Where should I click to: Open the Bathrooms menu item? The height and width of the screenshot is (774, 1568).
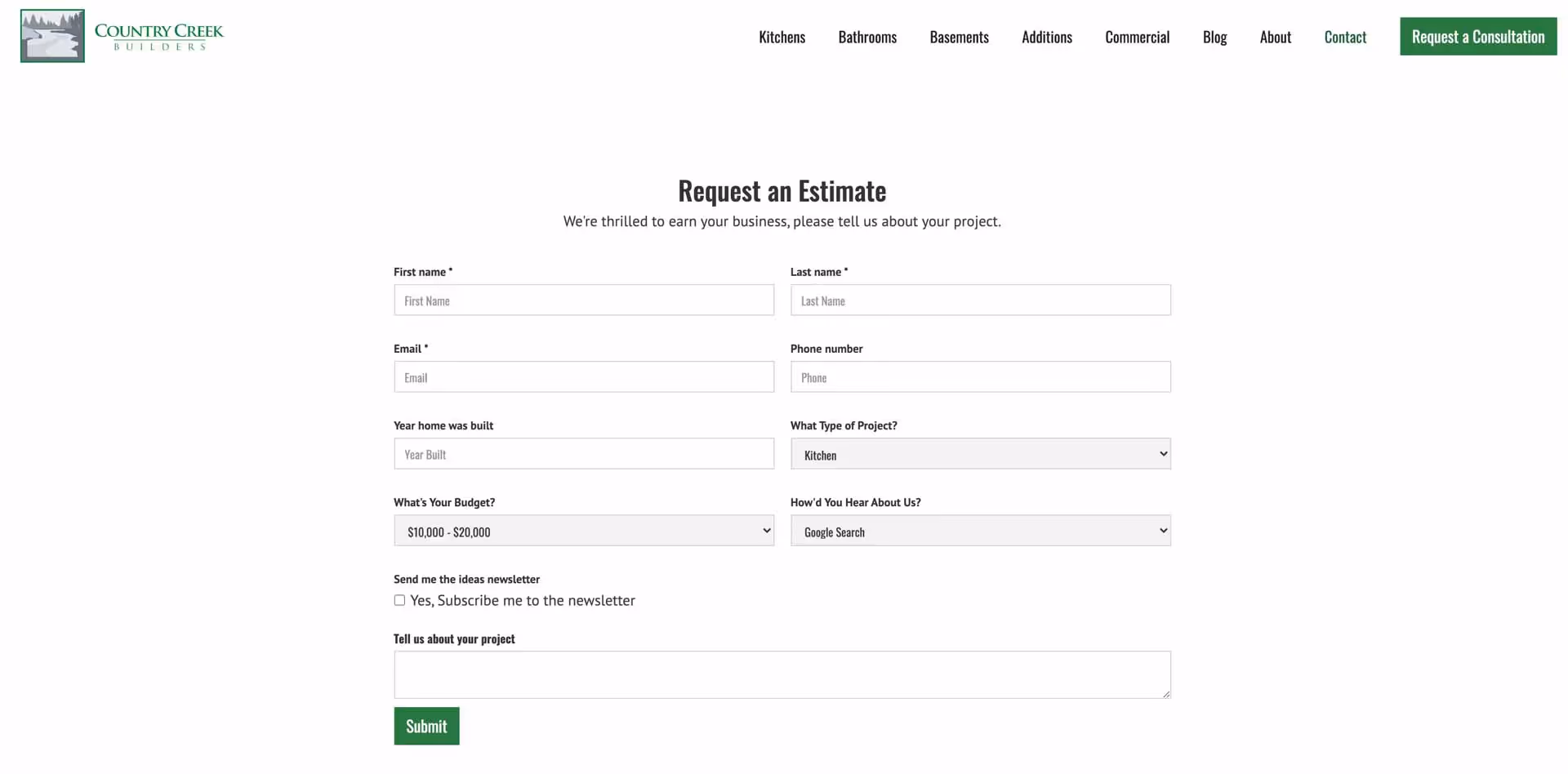pyautogui.click(x=867, y=37)
